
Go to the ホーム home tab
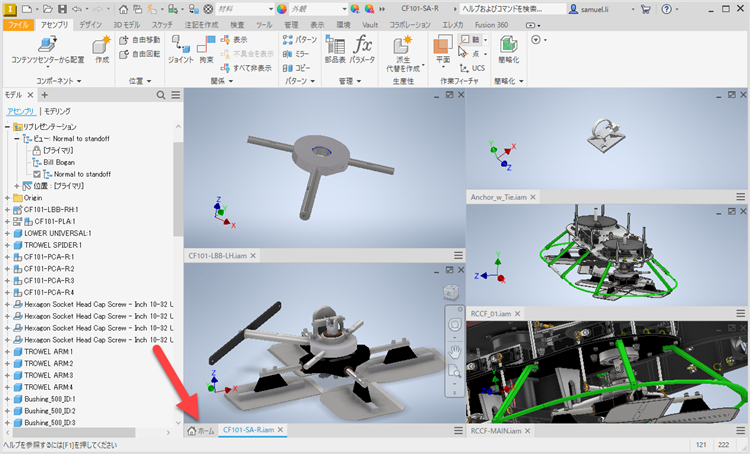tap(201, 431)
